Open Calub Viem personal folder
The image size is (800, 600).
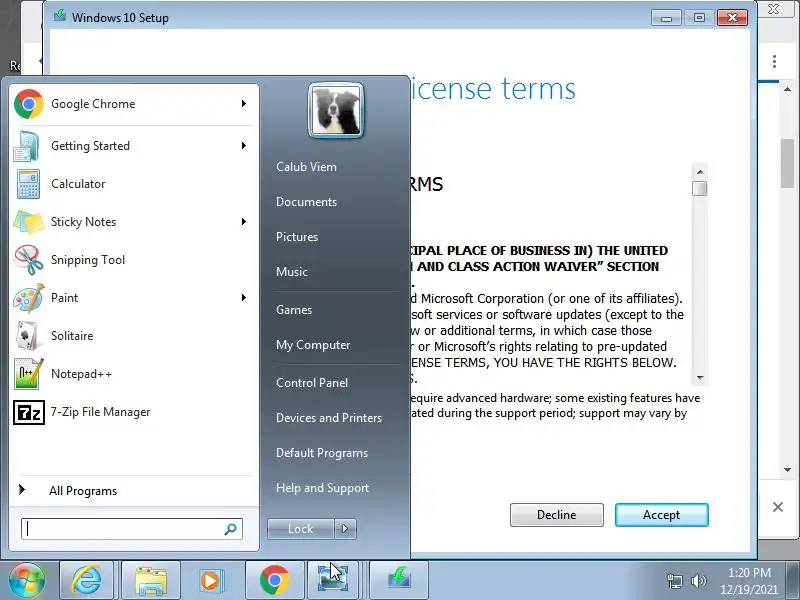306,167
